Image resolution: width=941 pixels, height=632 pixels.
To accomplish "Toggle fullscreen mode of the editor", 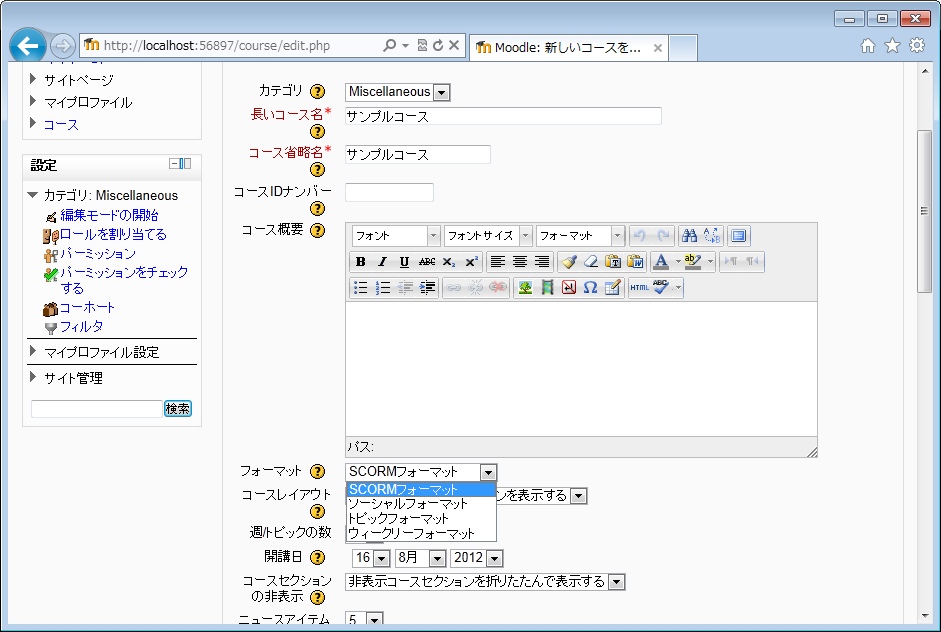I will 739,236.
